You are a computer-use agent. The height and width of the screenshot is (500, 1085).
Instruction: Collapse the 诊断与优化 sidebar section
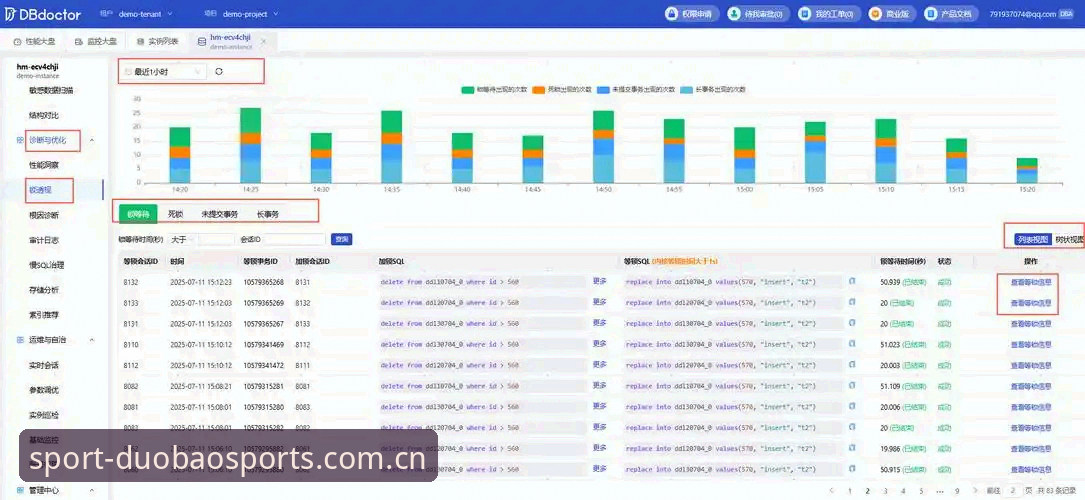92,140
